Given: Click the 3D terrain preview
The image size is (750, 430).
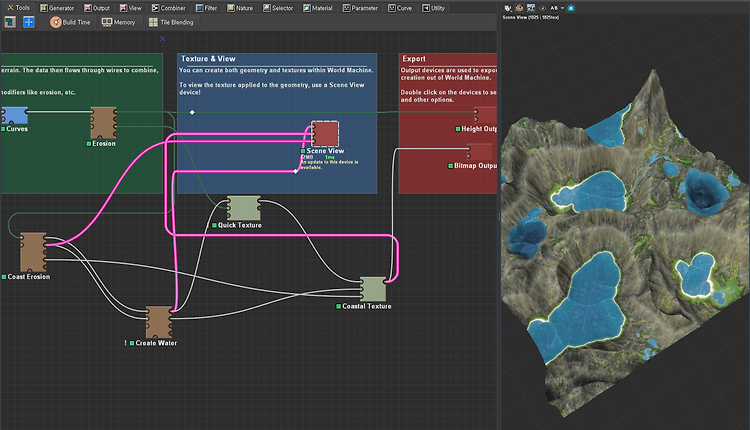Looking at the screenshot, I should click(624, 244).
